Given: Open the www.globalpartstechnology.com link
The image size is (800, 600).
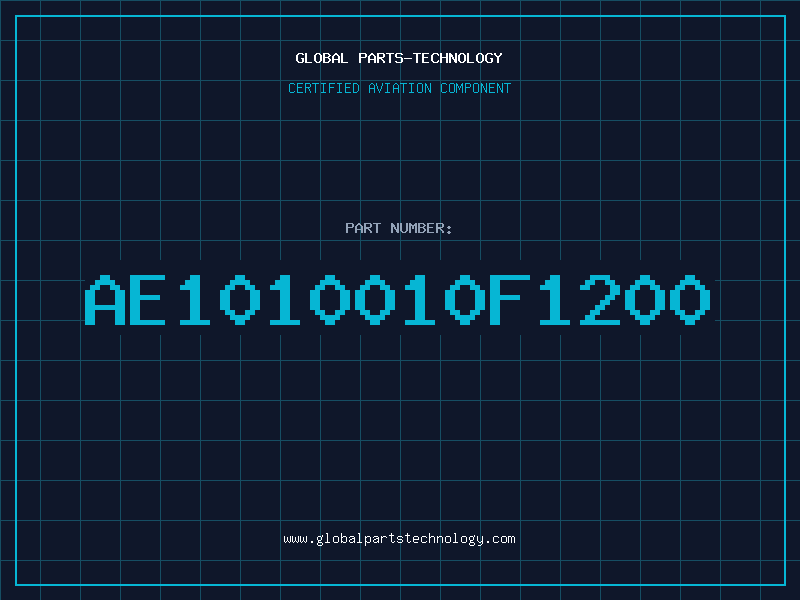Looking at the screenshot, I should (399, 539).
